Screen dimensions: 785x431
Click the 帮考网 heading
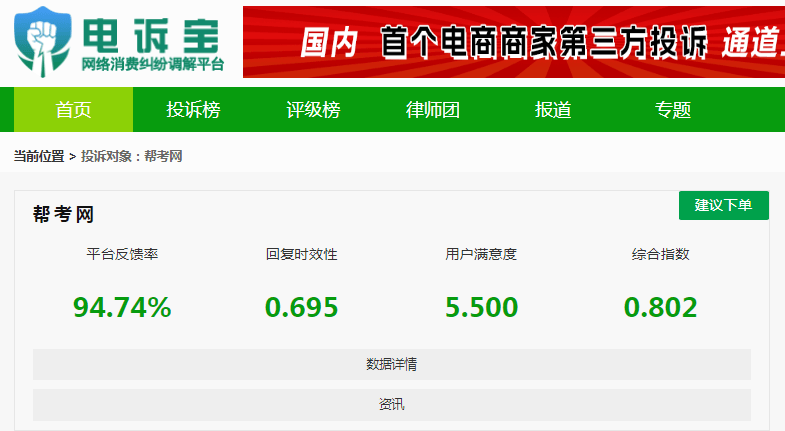(64, 214)
